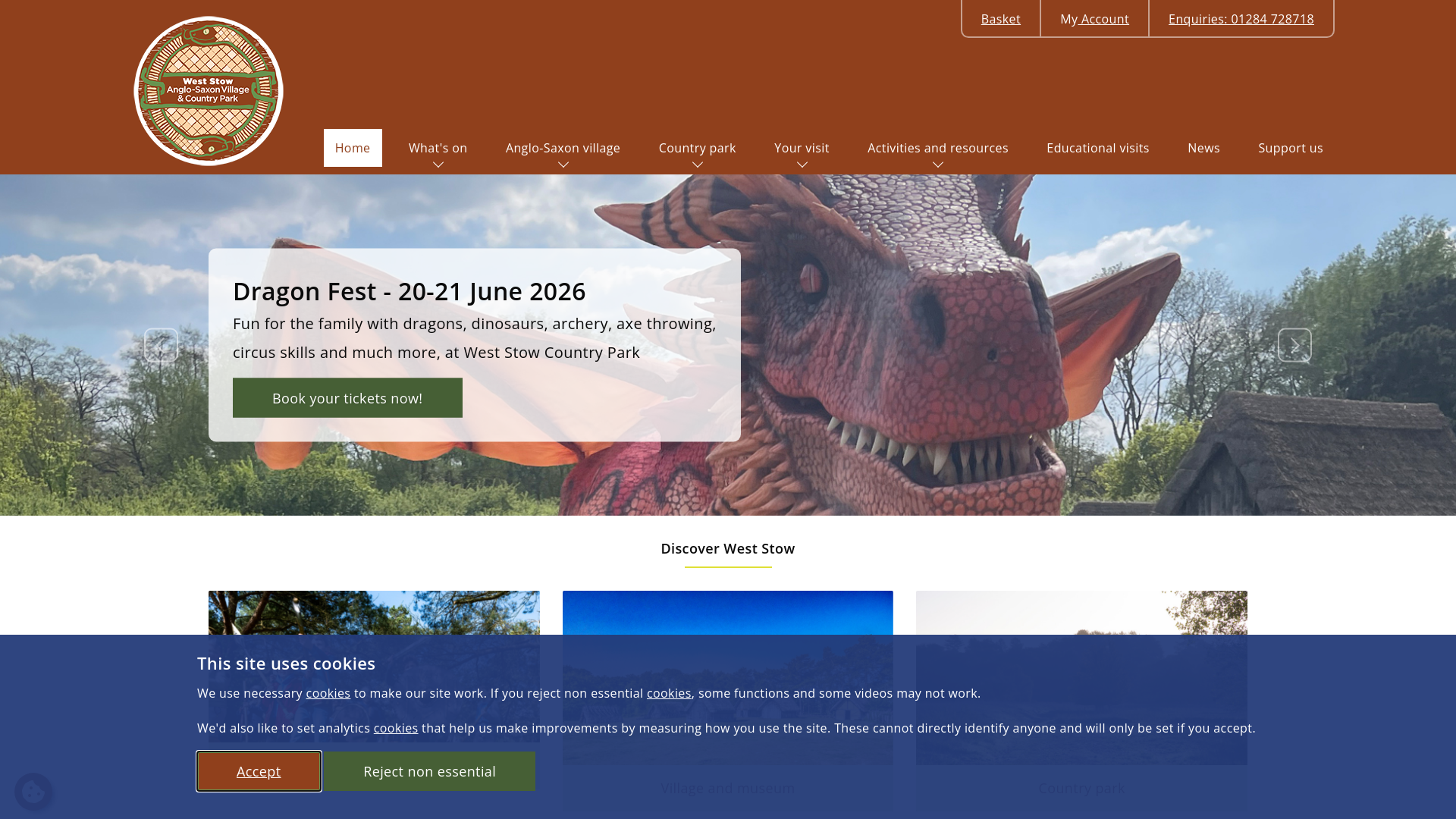Open the Anglo-Saxon village menu item

563,148
